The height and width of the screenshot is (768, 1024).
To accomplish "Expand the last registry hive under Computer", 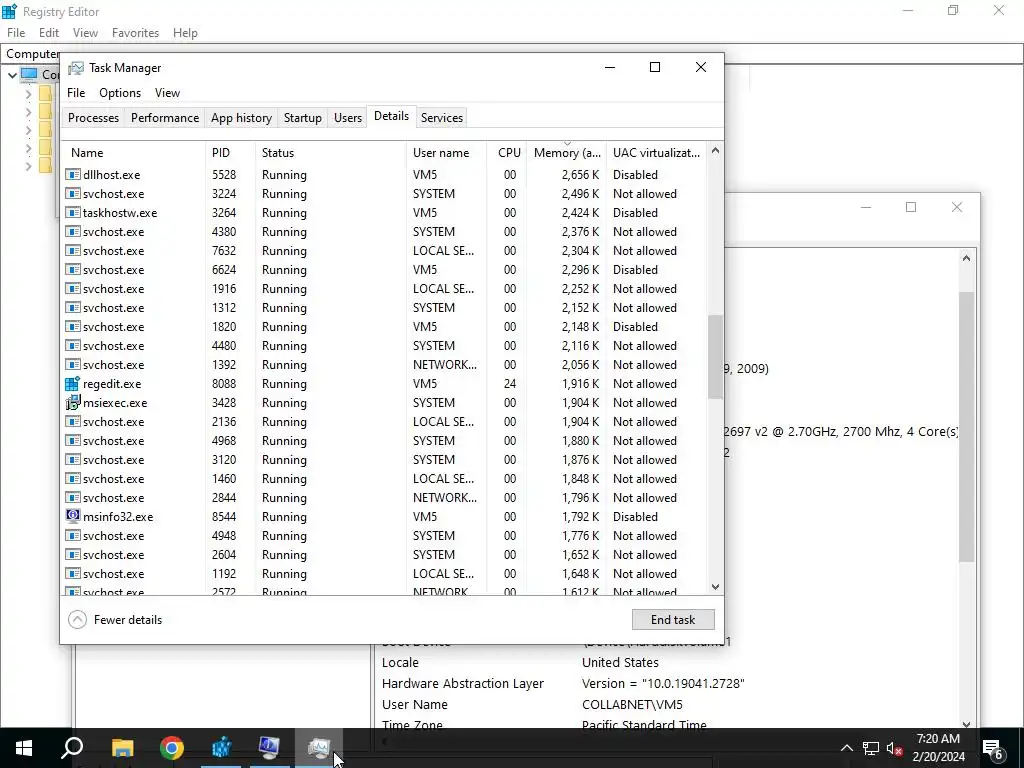I will (x=28, y=167).
